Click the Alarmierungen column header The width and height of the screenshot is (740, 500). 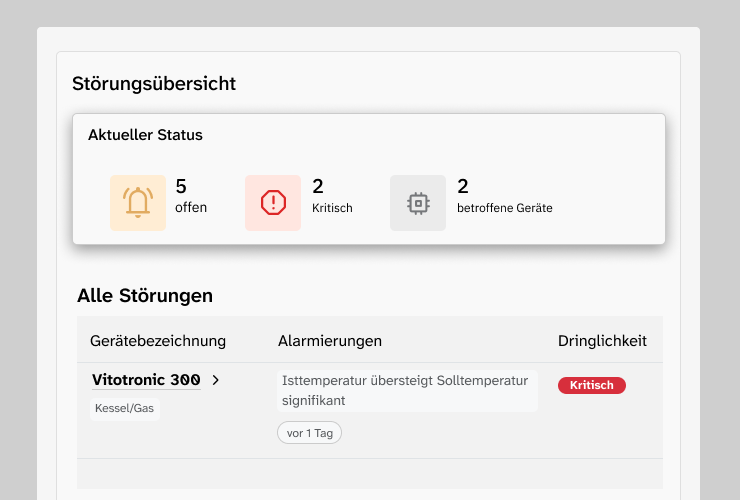tap(330, 341)
